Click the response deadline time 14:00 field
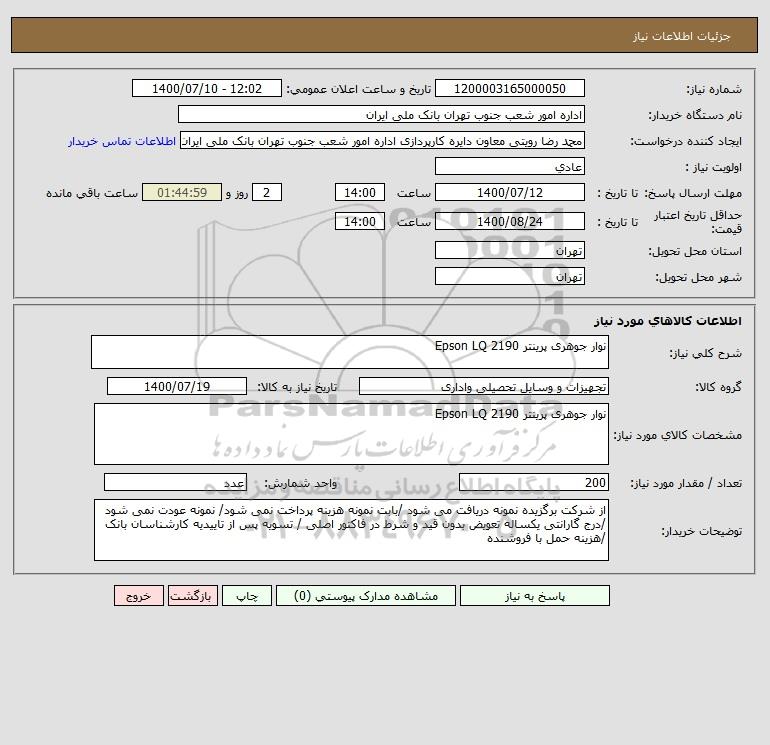 (359, 193)
